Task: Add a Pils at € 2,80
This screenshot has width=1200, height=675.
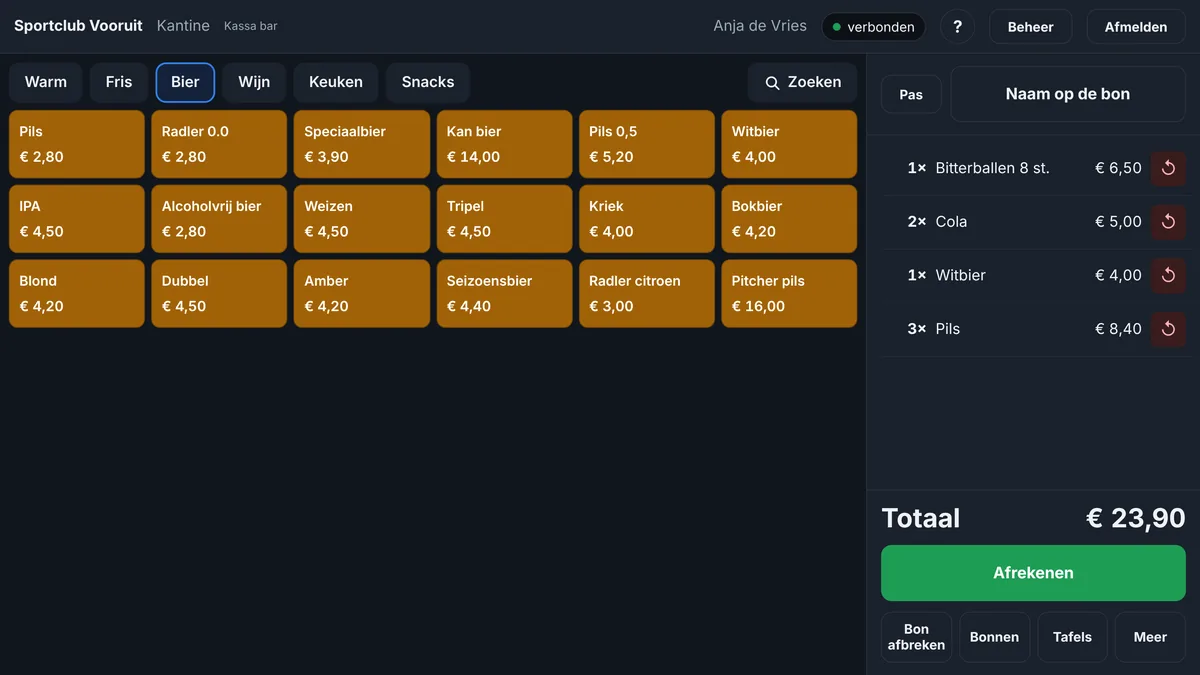Action: (x=77, y=144)
